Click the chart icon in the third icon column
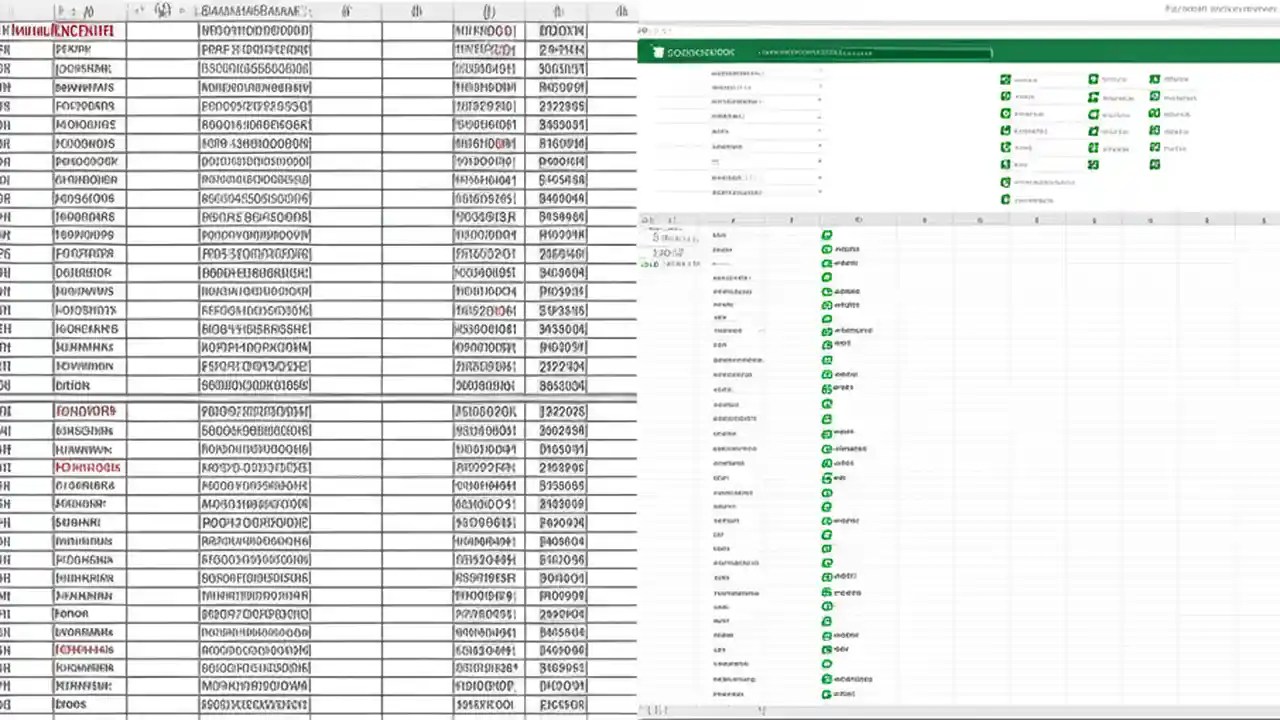This screenshot has width=1280, height=720. (x=1155, y=114)
